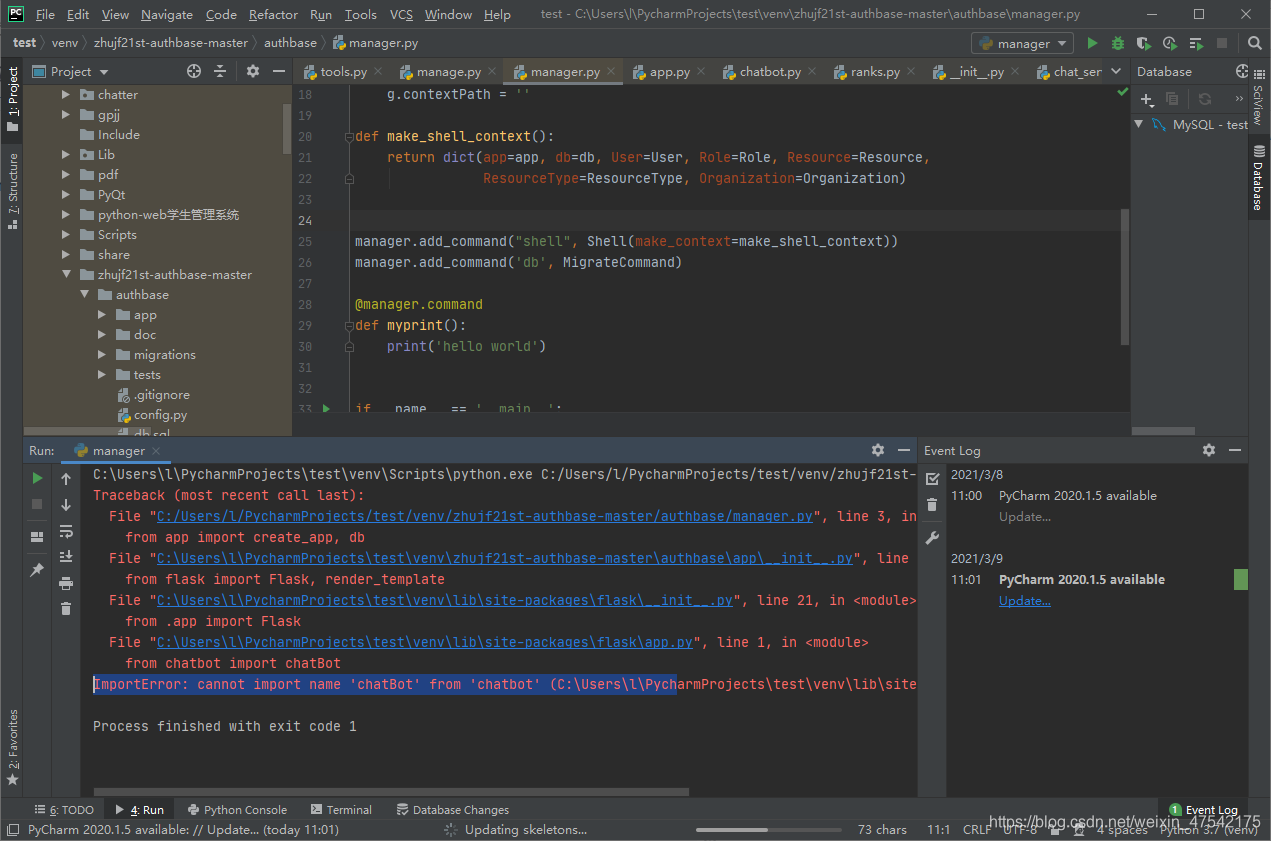
Task: Rerun manager in Run panel
Action: click(38, 478)
